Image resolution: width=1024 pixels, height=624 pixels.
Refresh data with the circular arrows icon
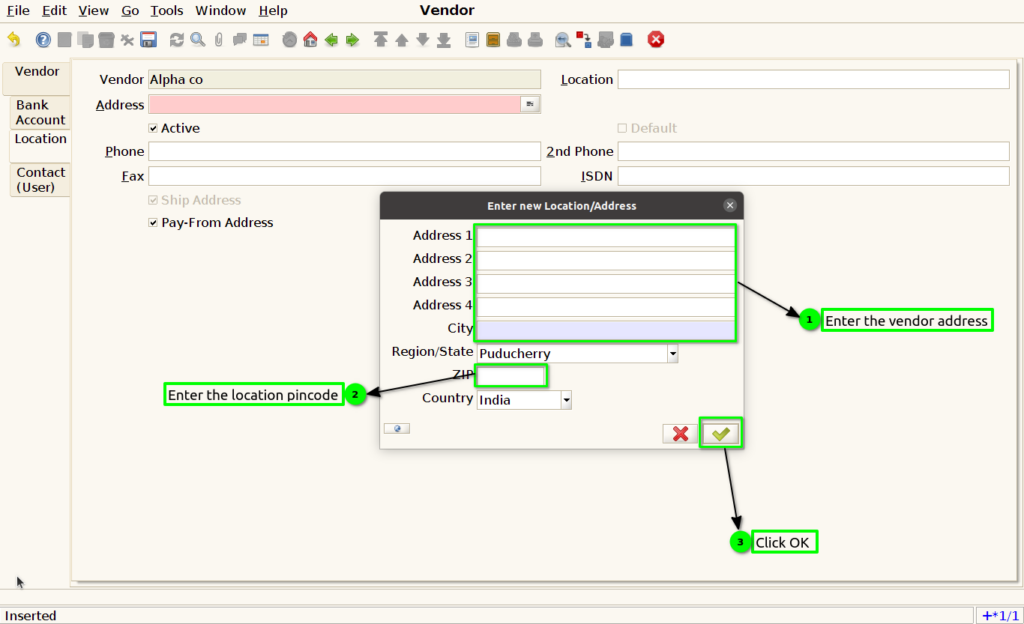coord(176,40)
